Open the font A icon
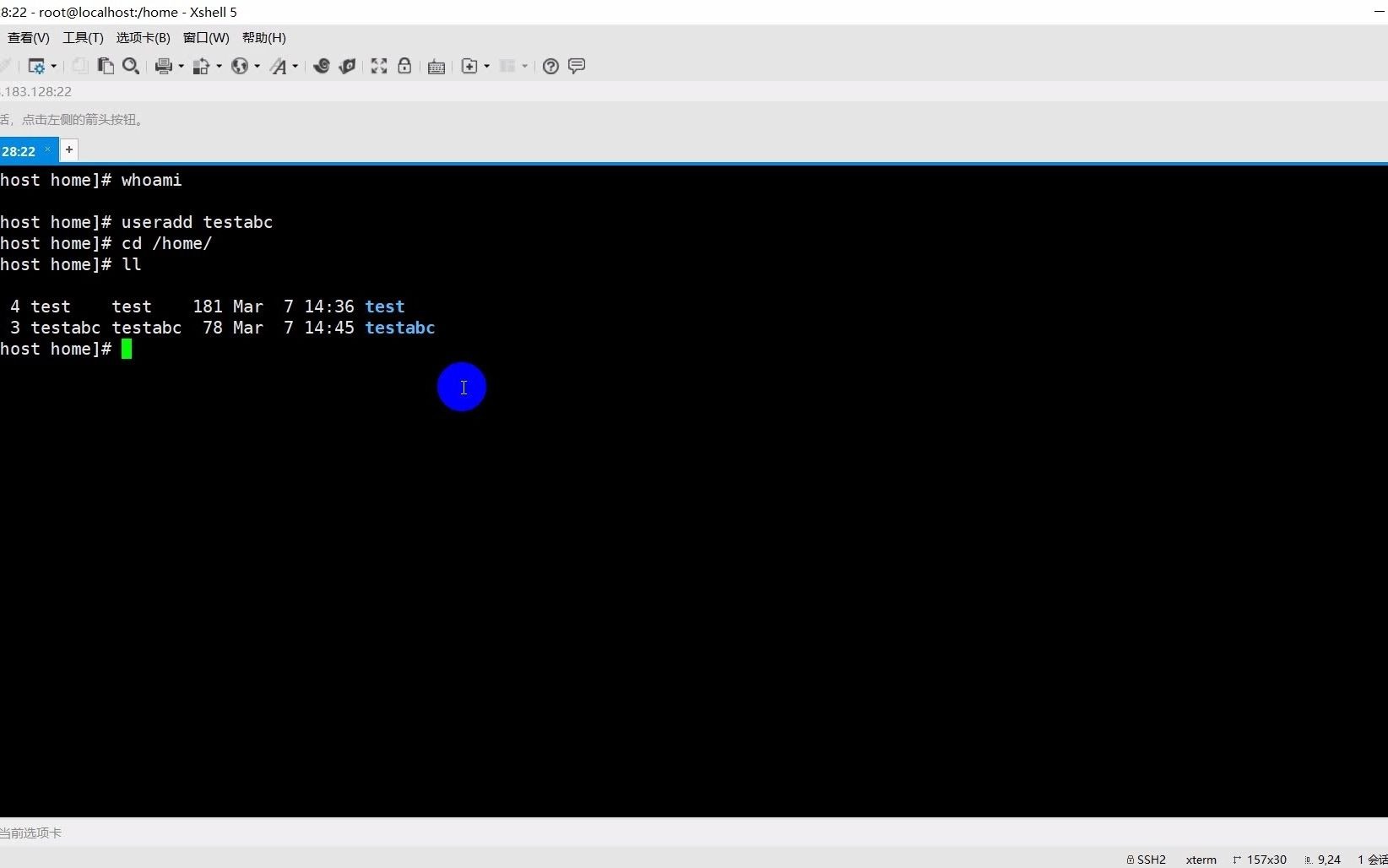This screenshot has height=868, width=1388. pyautogui.click(x=279, y=66)
